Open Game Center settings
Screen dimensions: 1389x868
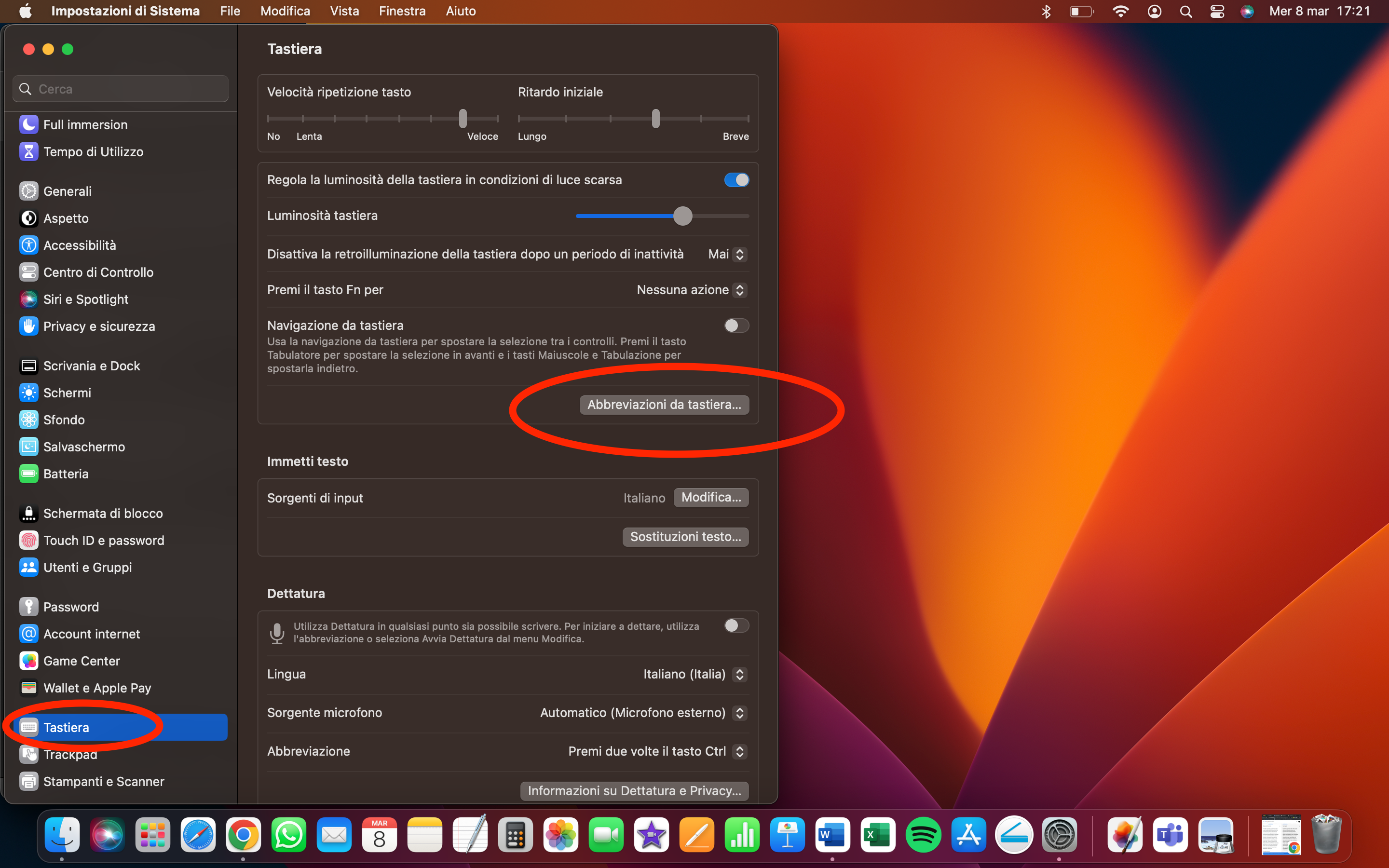pos(82,661)
